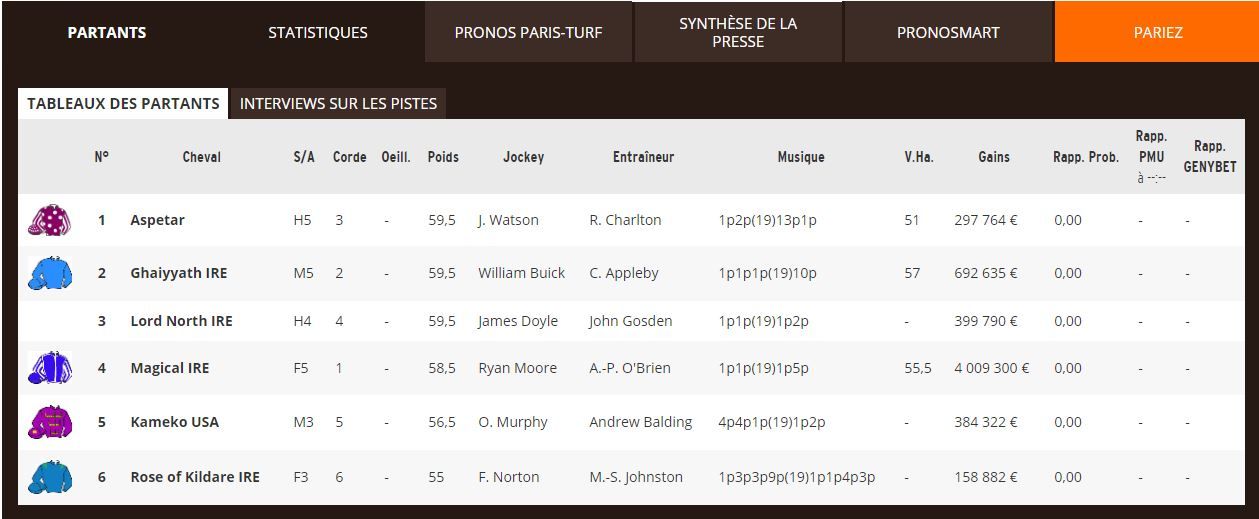Click Magical's blue and white striped silks icon
Viewport: 1259px width, 519px height.
click(x=50, y=368)
